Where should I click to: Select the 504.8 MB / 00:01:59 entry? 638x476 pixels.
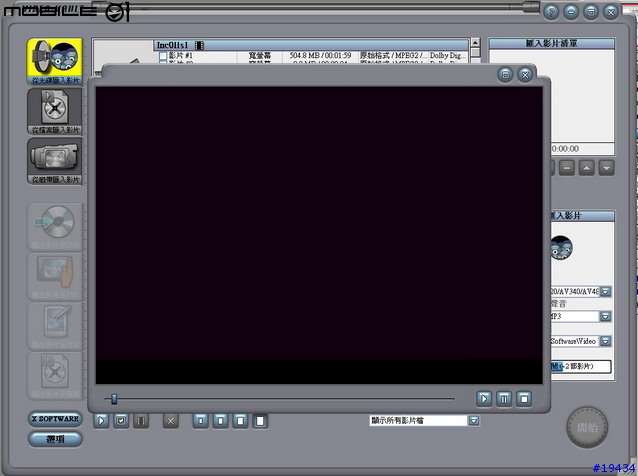[320, 55]
